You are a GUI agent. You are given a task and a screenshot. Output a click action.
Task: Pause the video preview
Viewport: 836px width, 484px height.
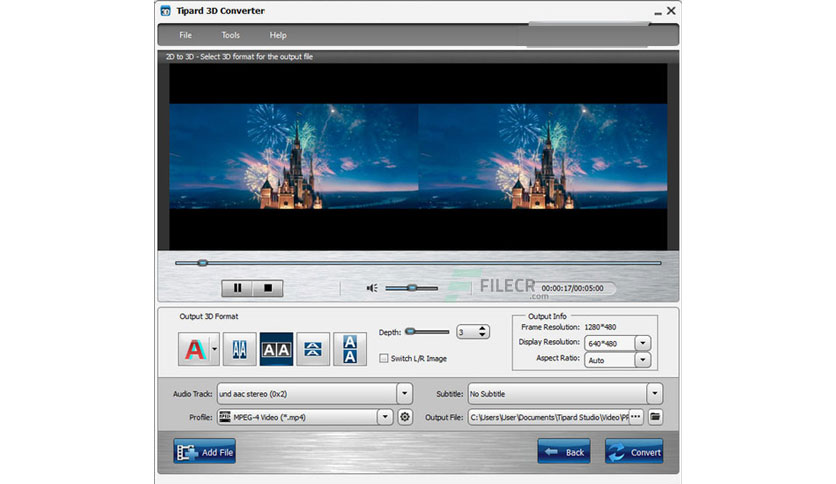[237, 288]
